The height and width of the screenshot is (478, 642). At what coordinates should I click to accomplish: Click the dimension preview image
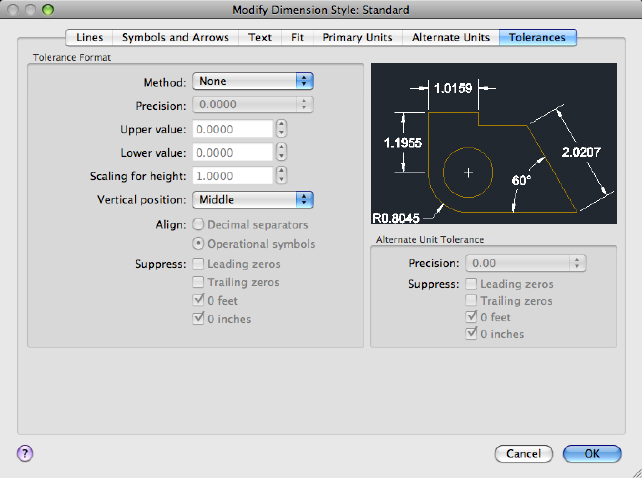pos(494,143)
